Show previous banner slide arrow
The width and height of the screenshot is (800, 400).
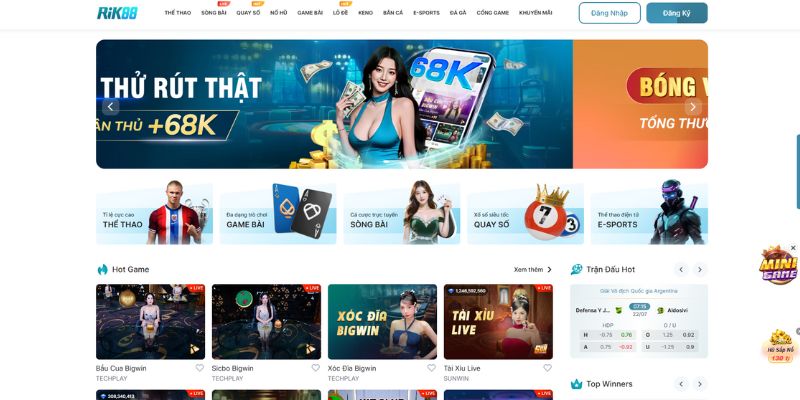click(111, 107)
